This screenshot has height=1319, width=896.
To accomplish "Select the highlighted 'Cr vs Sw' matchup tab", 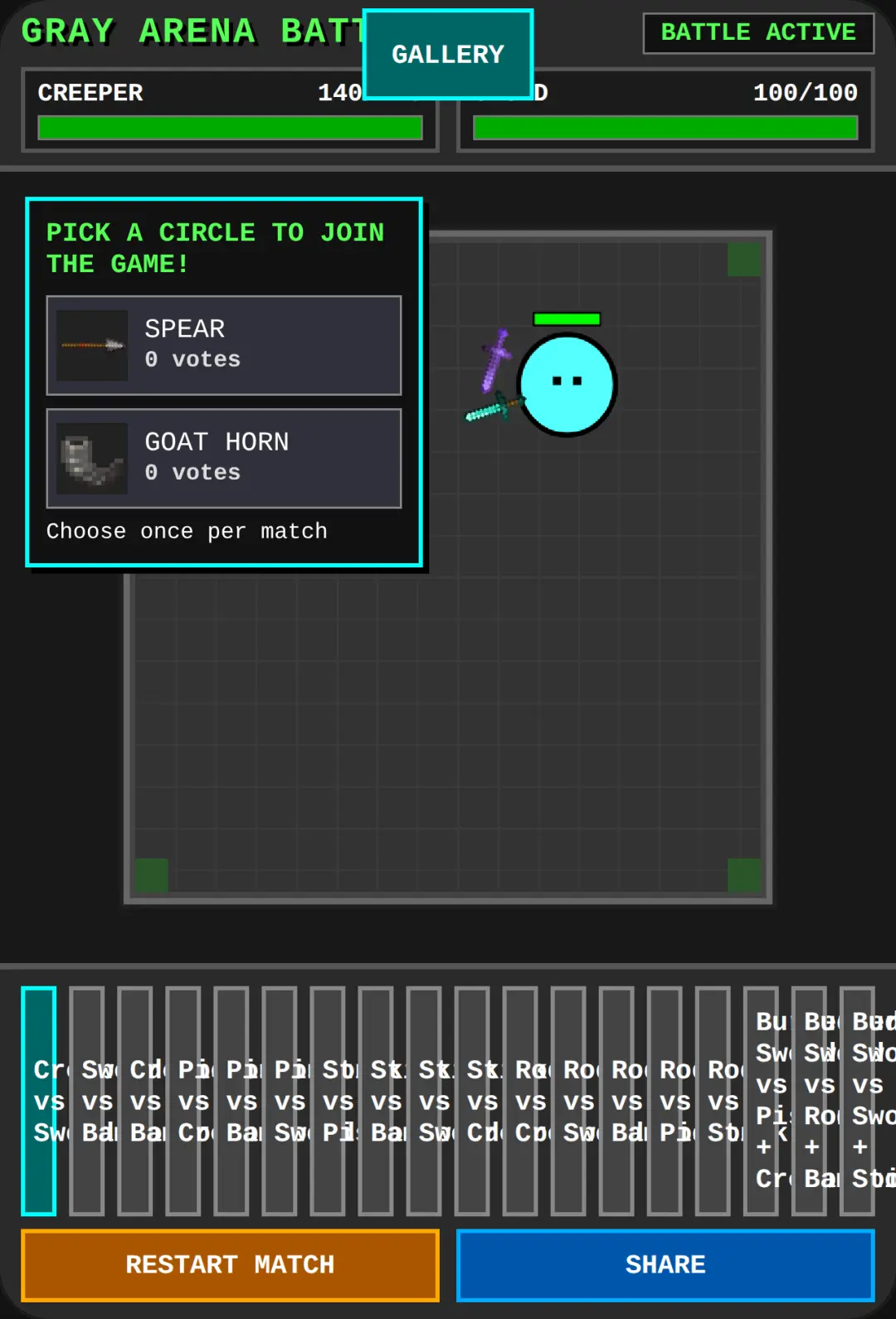I will coord(39,1101).
